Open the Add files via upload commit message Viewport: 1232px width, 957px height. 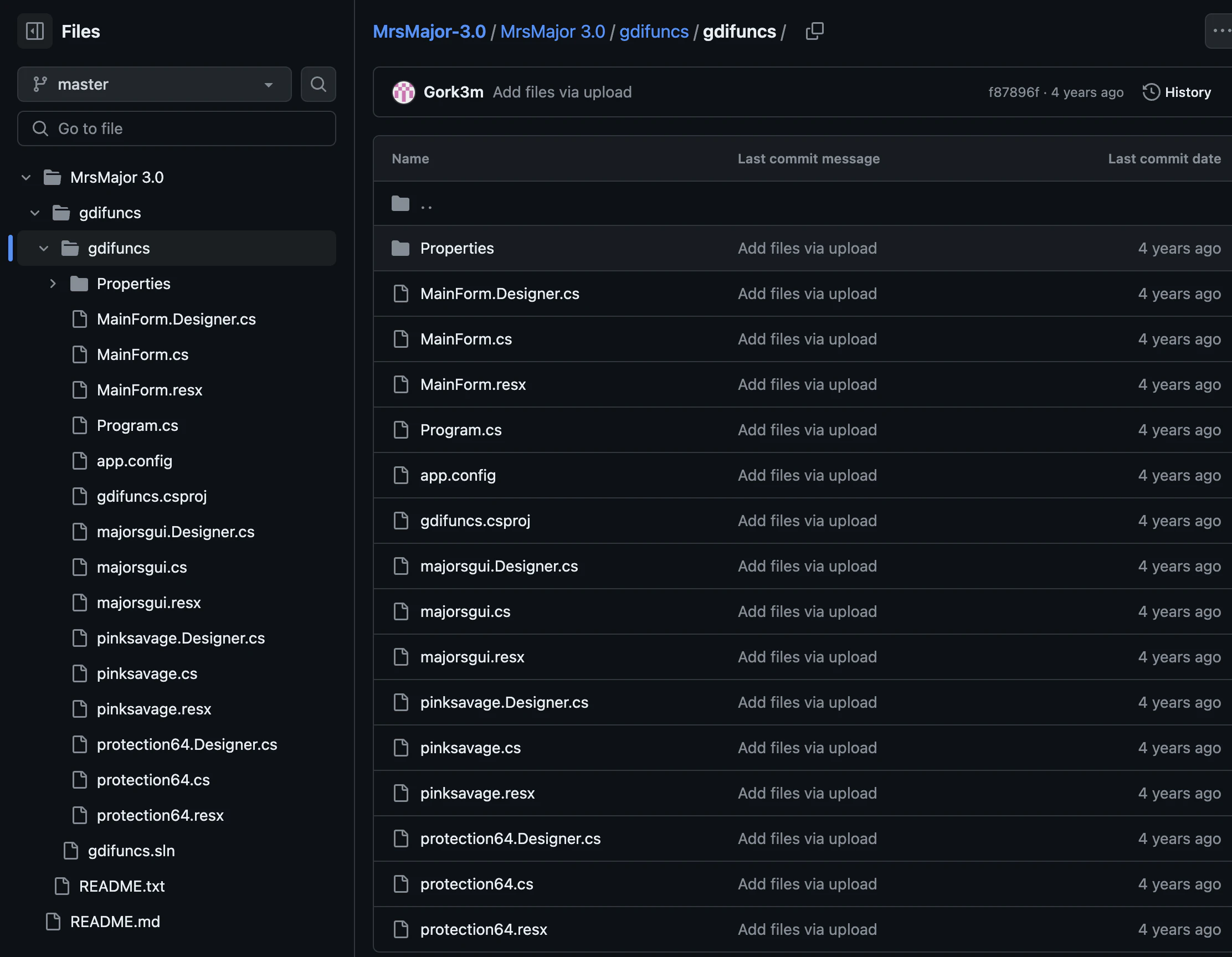[x=562, y=92]
